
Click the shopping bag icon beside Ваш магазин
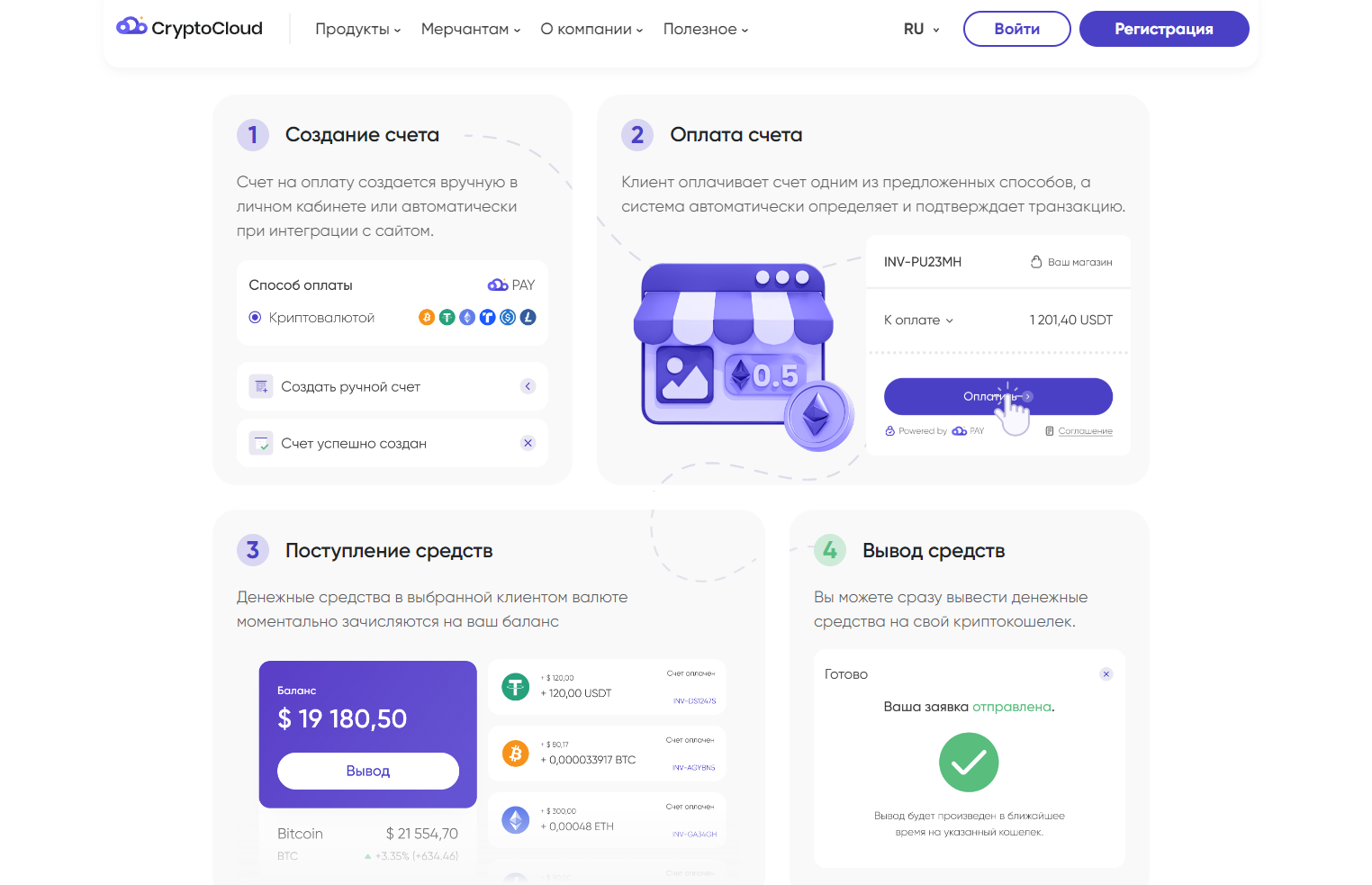pos(1036,262)
